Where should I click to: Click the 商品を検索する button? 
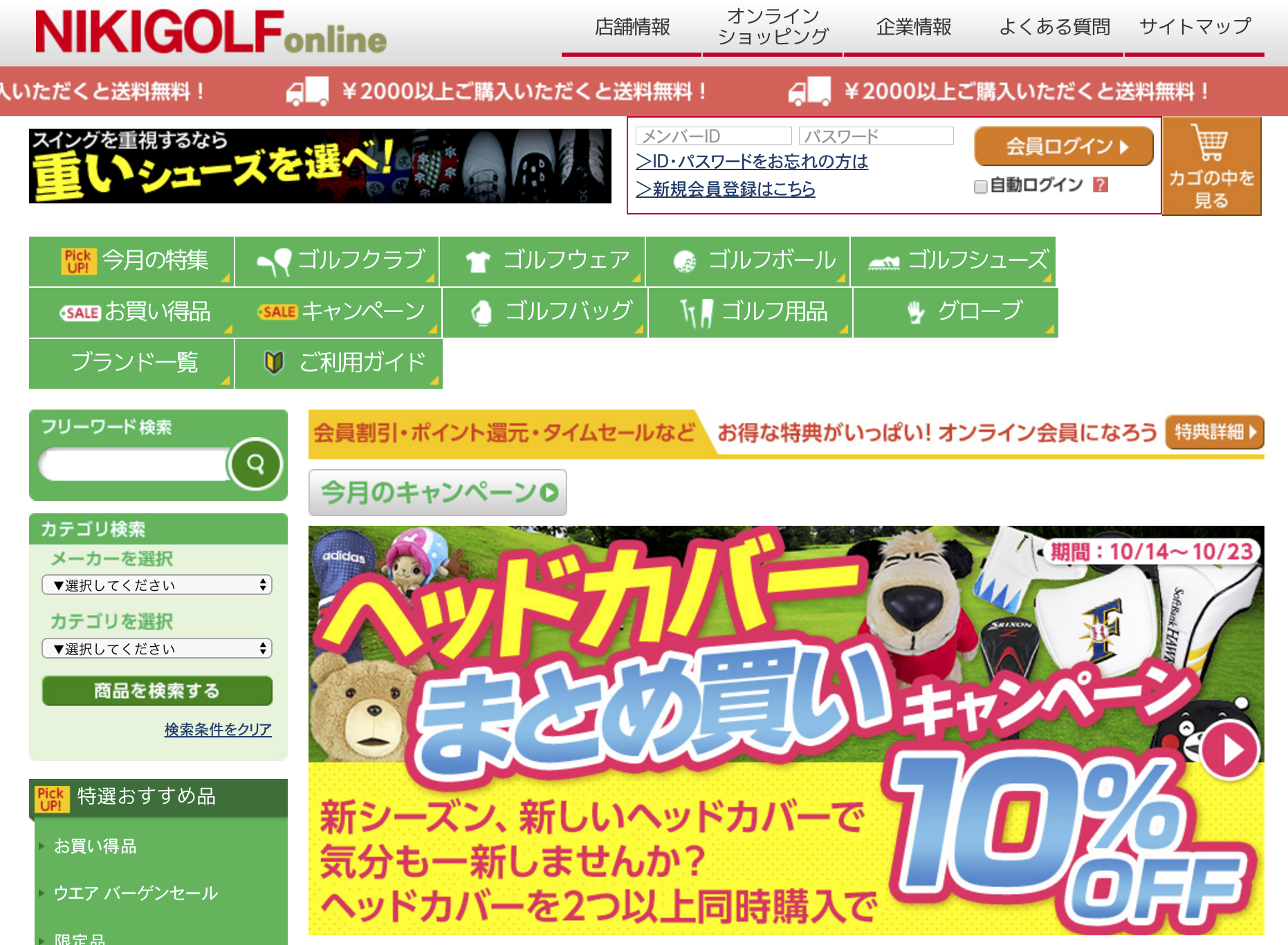pos(157,690)
